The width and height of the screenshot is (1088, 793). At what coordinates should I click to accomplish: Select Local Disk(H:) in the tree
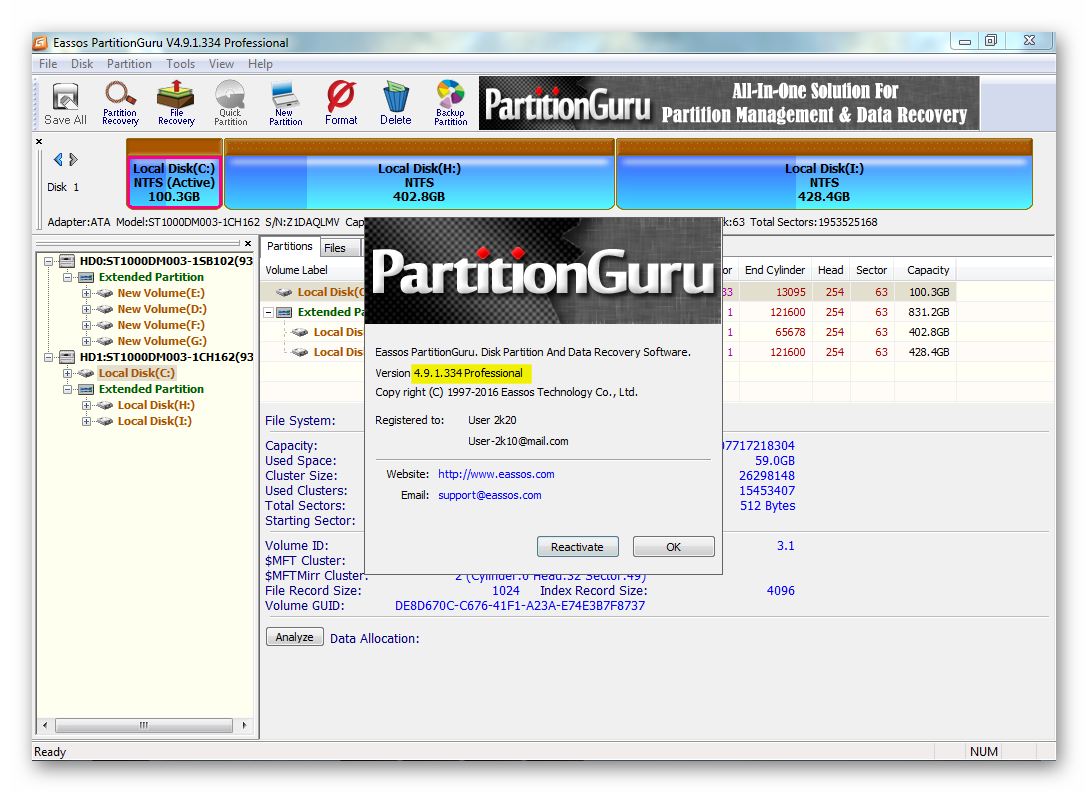coord(156,404)
